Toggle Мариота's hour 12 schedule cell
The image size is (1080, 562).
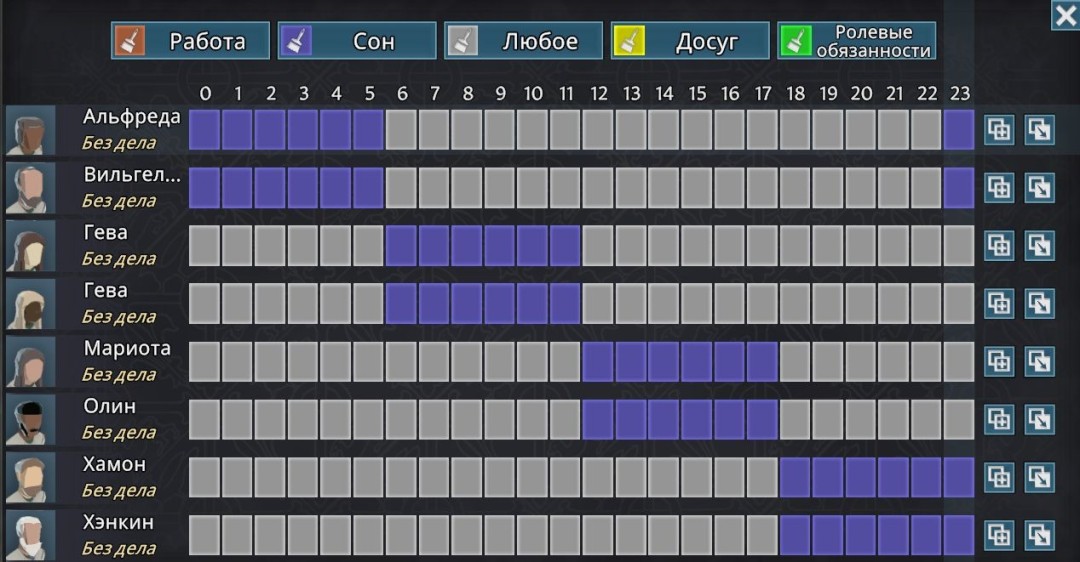tap(598, 362)
